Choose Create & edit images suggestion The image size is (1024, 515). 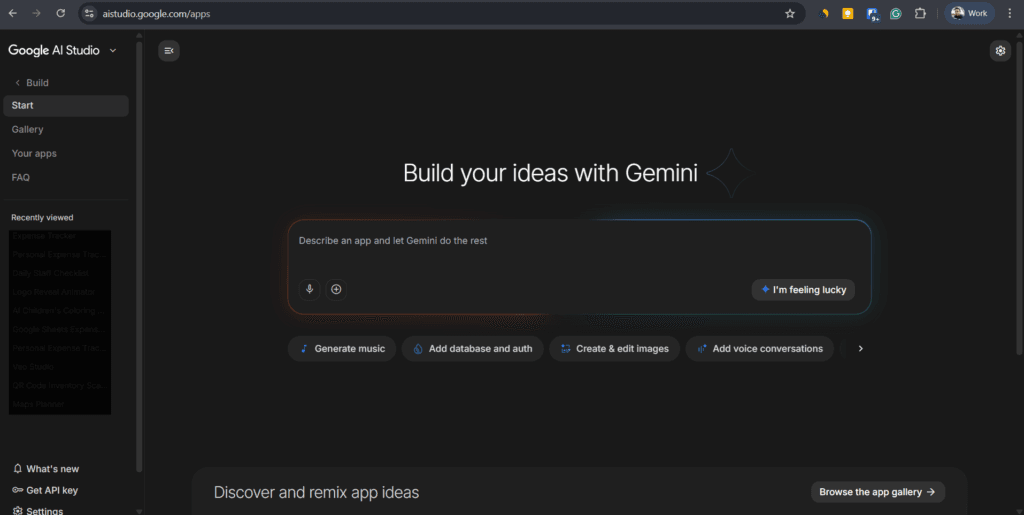[615, 349]
